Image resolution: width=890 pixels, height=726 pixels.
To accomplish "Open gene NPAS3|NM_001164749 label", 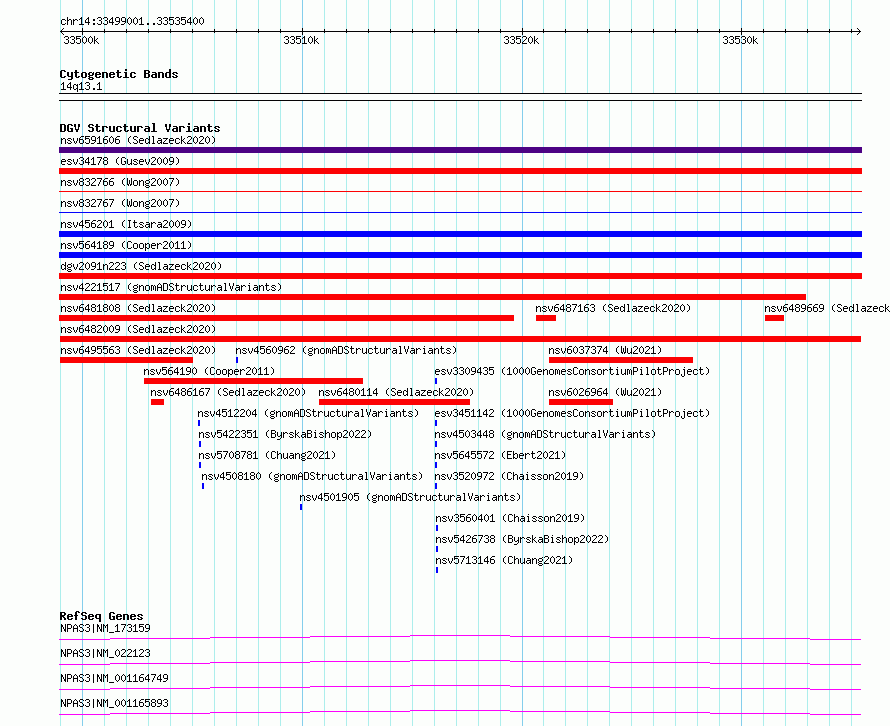I will click(114, 678).
